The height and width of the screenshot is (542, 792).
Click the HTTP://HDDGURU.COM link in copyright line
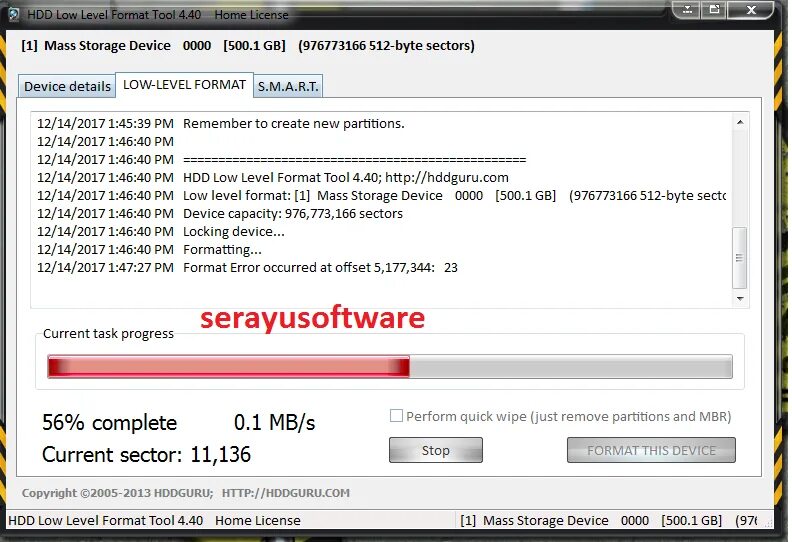coord(285,493)
